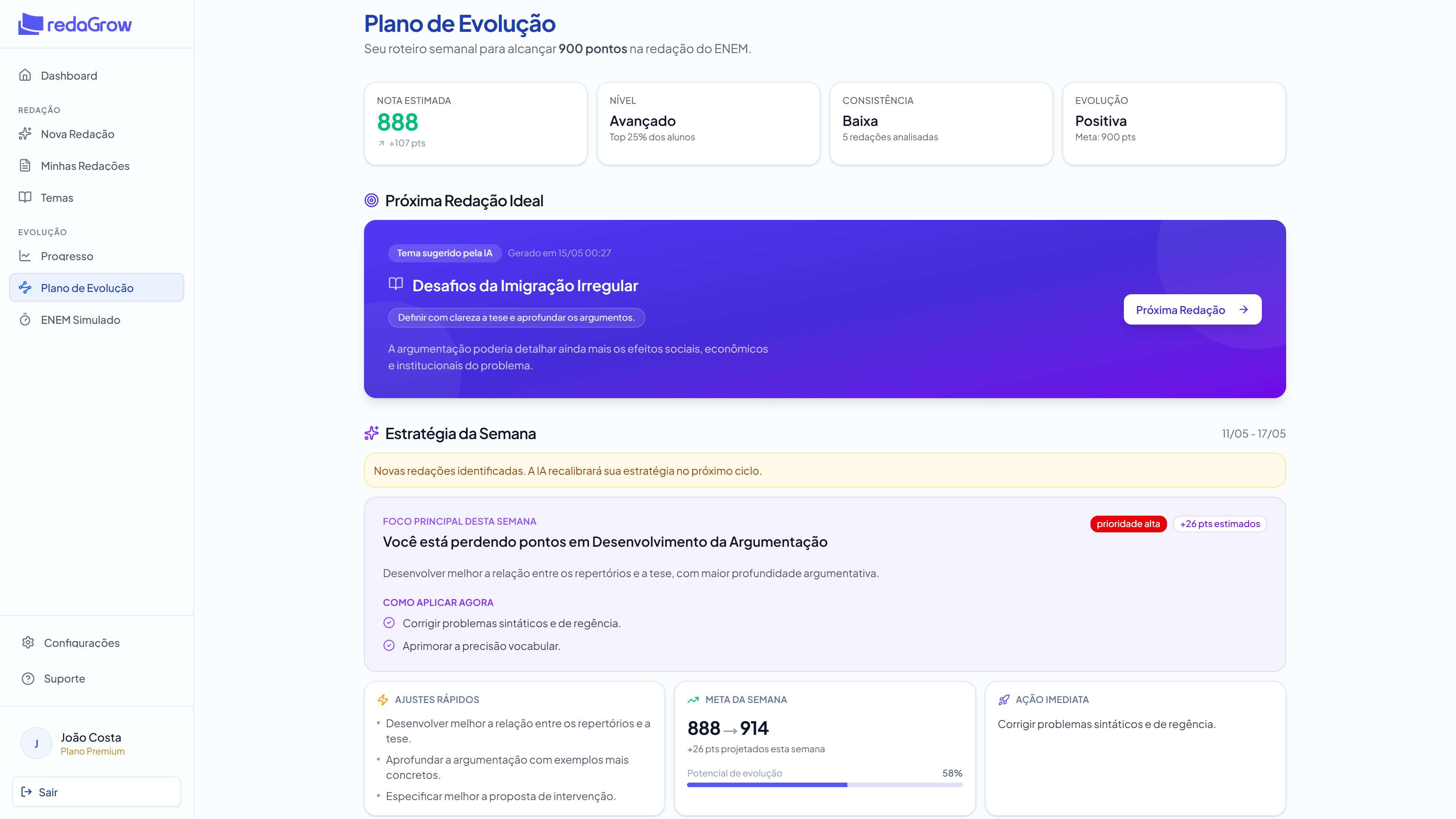Click the Desafios da Imigração Irregular title
This screenshot has width=1456, height=819.
click(x=525, y=286)
